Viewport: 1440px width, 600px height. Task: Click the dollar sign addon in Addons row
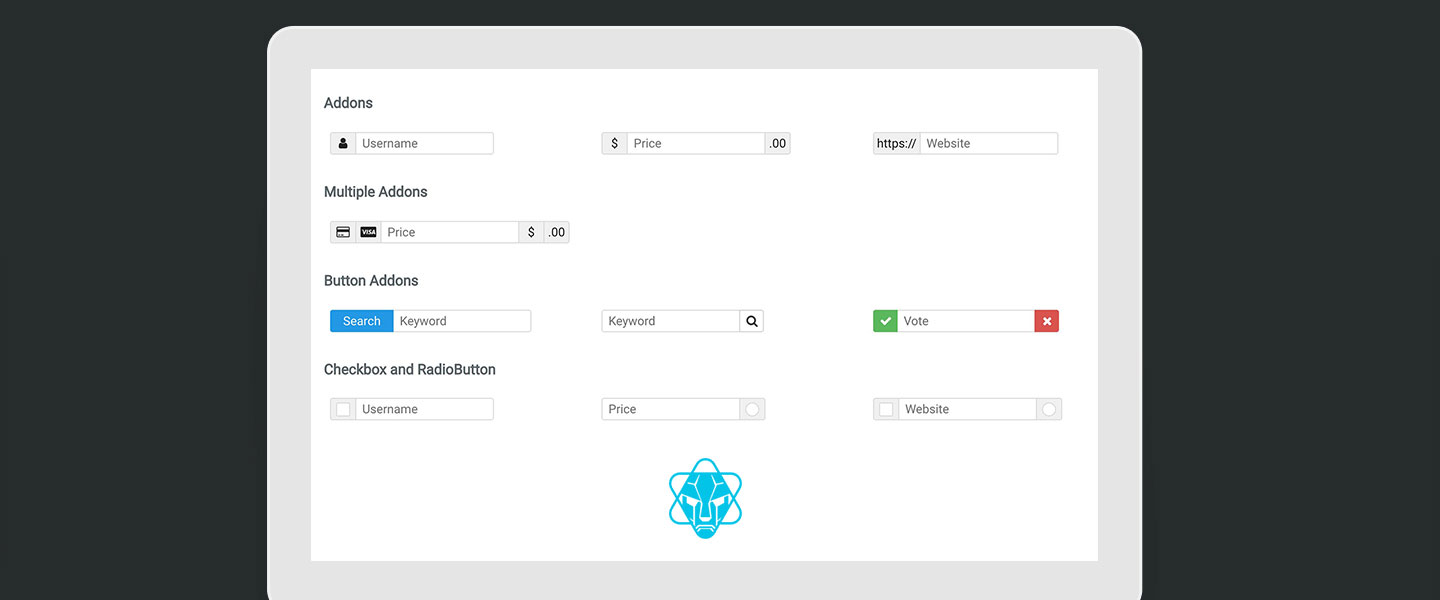614,143
